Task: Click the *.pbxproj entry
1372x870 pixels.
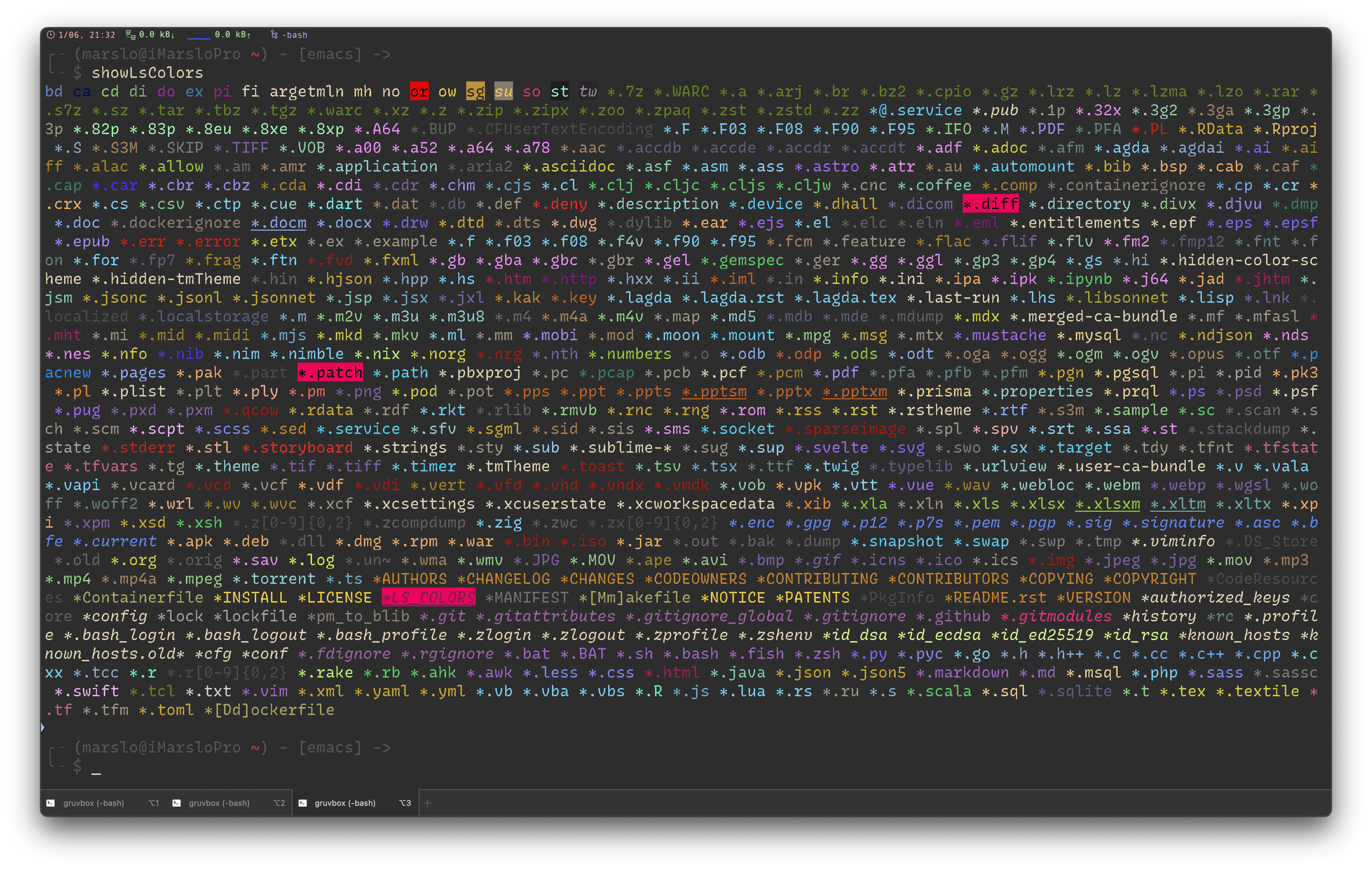Action: click(480, 372)
